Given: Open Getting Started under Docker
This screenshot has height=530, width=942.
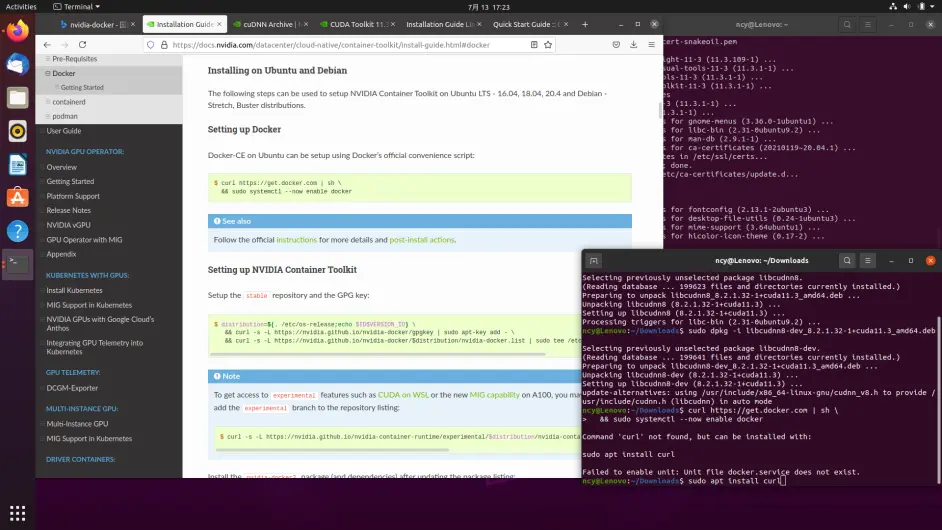Looking at the screenshot, I should click(82, 88).
